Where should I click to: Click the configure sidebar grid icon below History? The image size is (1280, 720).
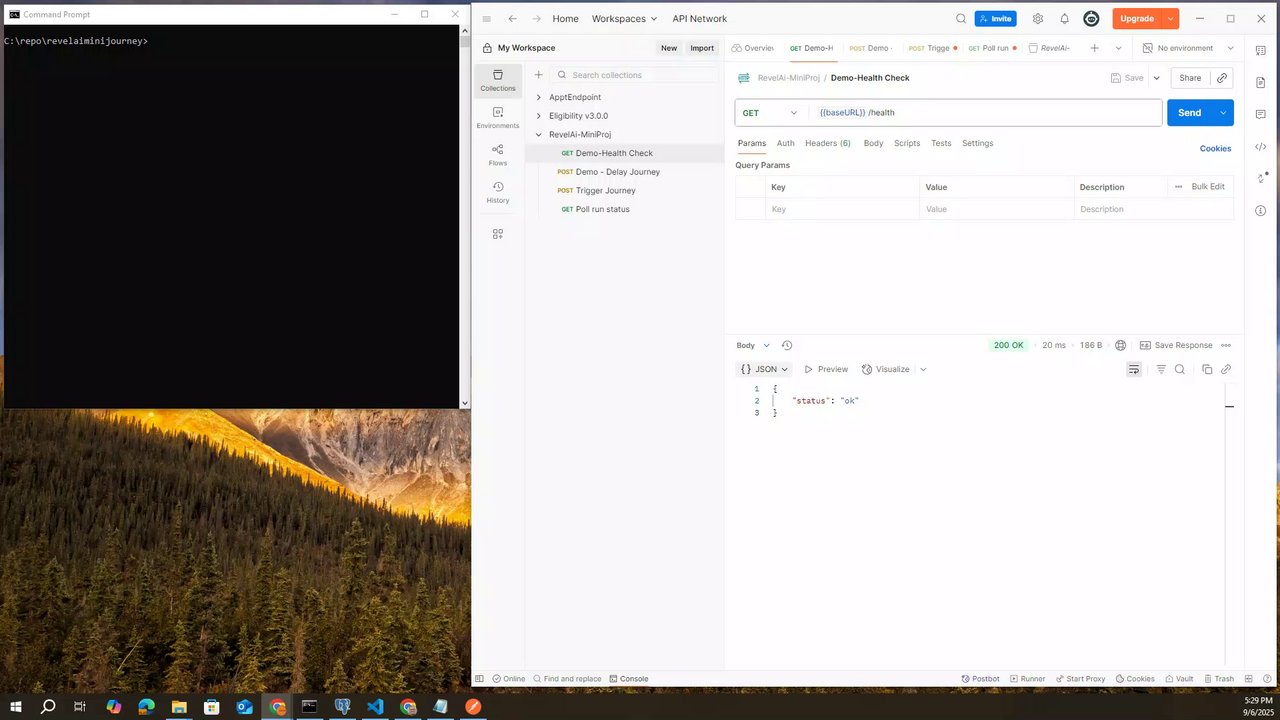pos(498,234)
